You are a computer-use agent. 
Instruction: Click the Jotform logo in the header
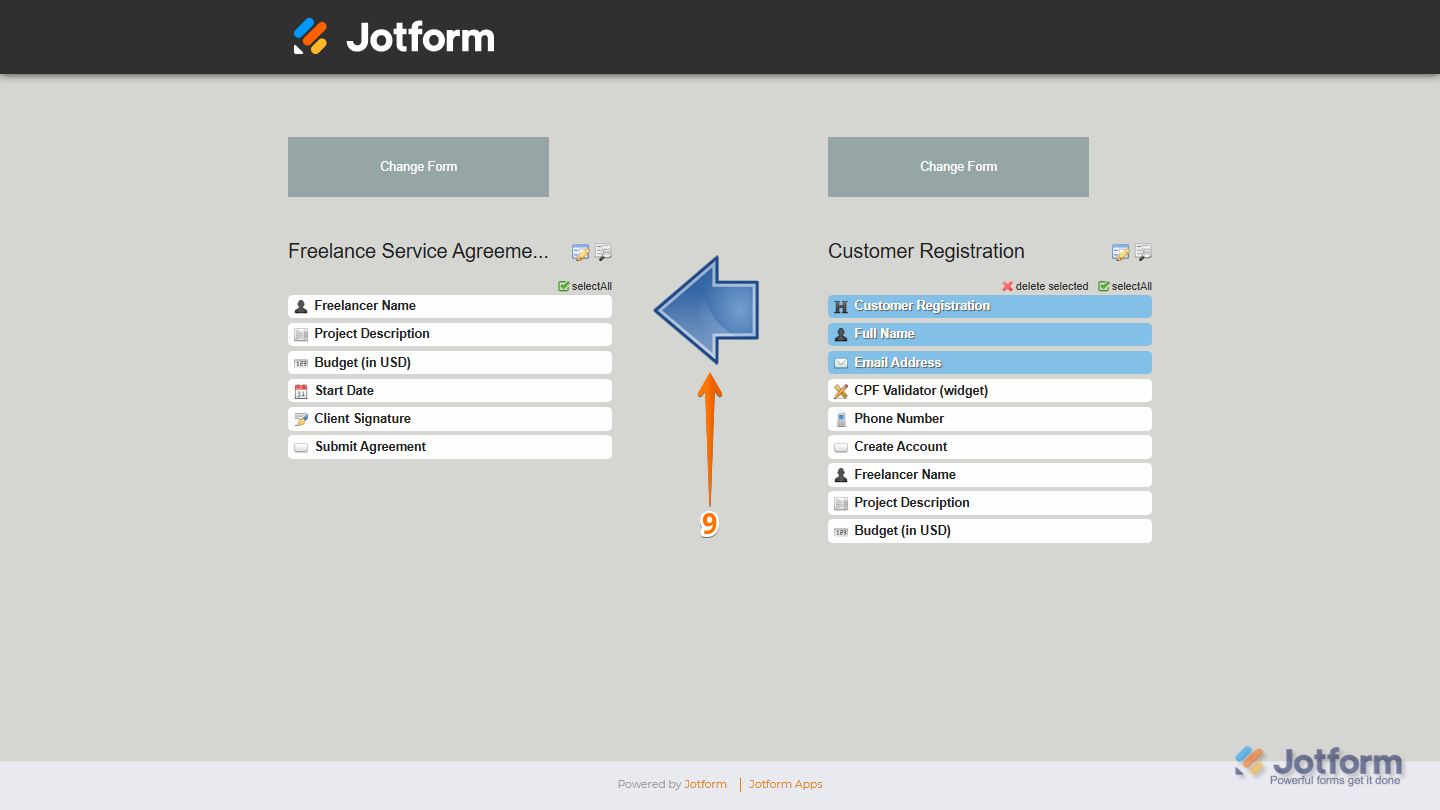click(x=394, y=37)
